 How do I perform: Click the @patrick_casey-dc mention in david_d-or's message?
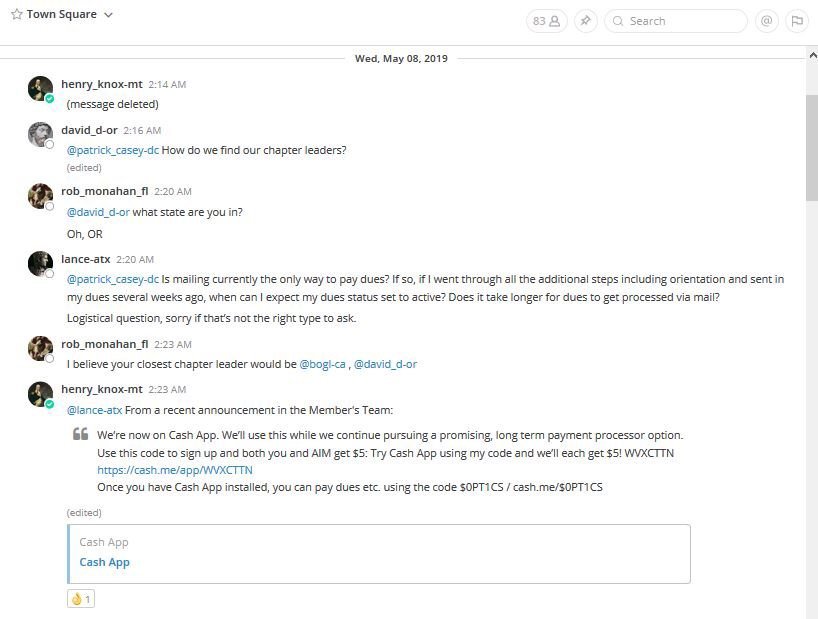pos(113,150)
